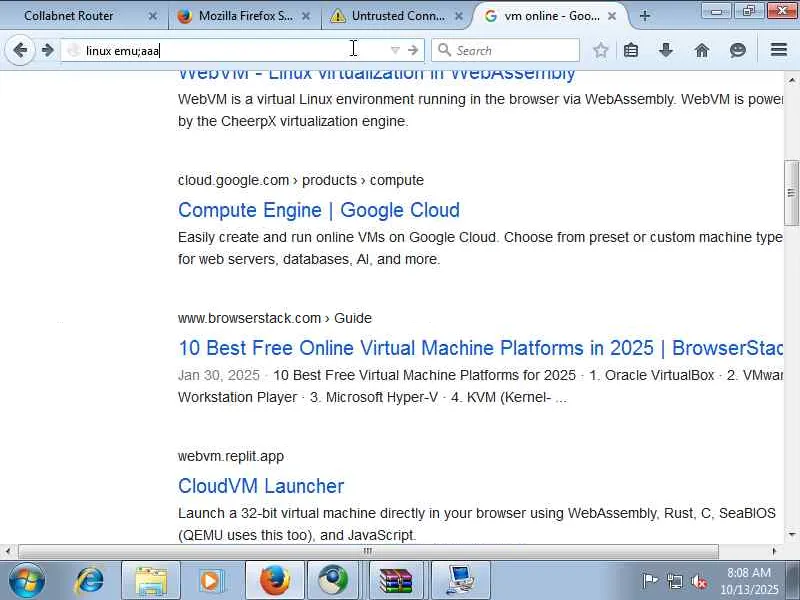This screenshot has width=800, height=600.
Task: Open the WinRAR taskbar icon
Action: (396, 581)
